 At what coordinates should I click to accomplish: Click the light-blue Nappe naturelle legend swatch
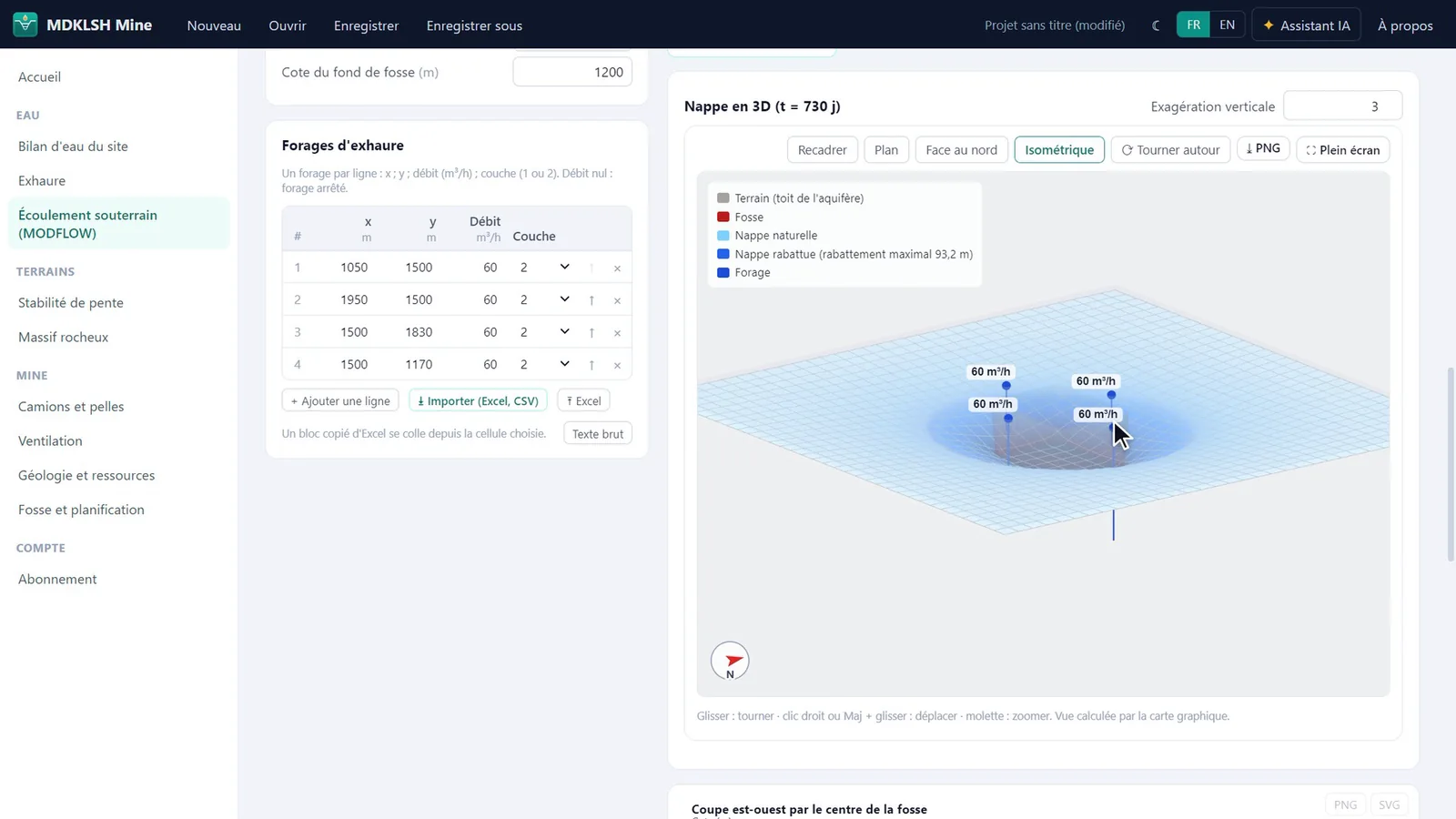click(723, 236)
